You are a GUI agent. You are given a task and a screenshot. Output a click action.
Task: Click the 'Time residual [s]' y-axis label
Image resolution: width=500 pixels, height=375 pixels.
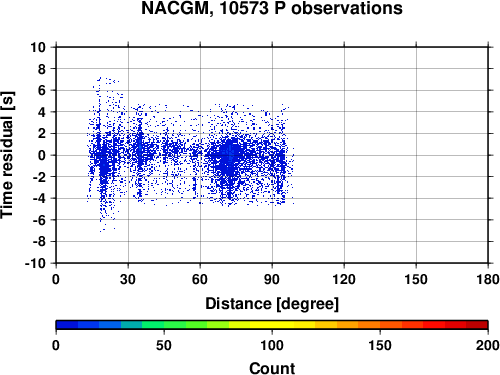tap(7, 155)
